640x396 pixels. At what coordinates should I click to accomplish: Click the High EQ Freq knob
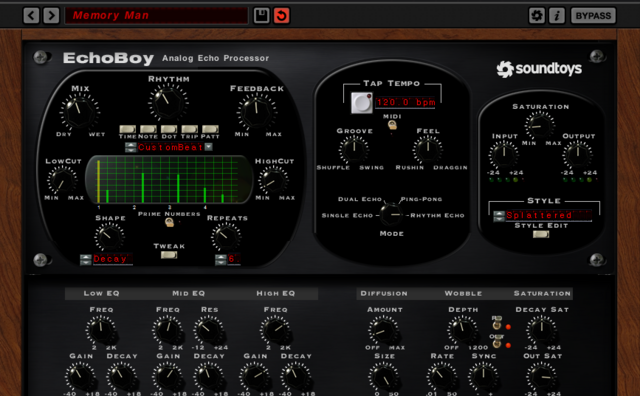[x=276, y=330]
